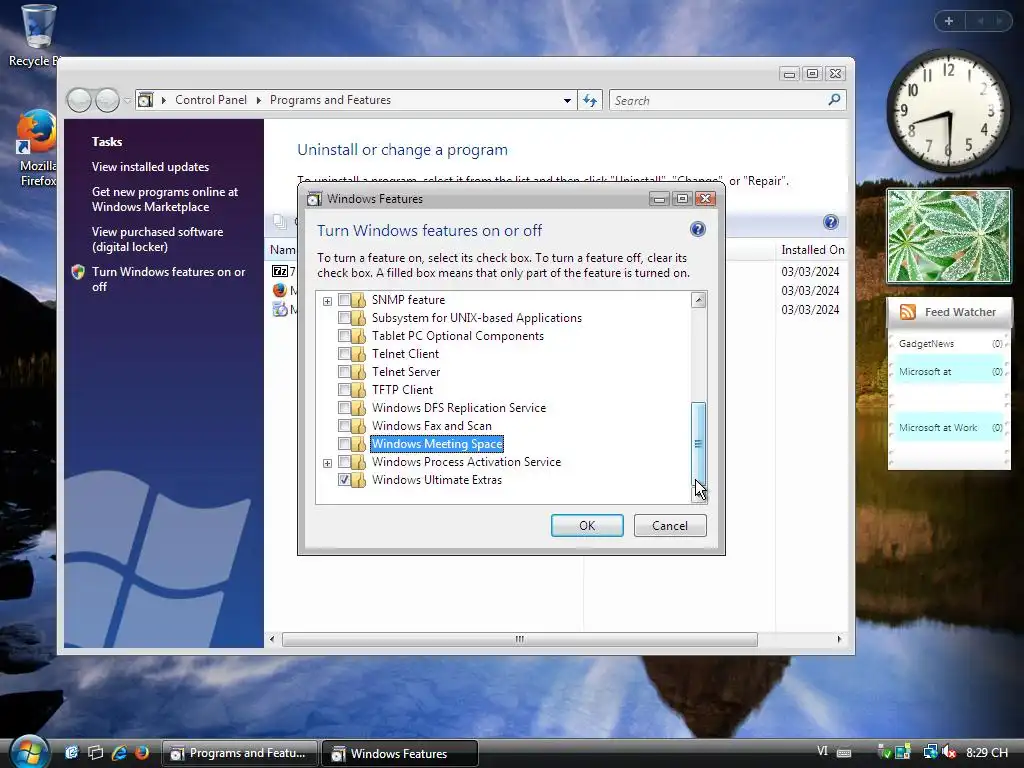The width and height of the screenshot is (1024, 768).
Task: Click the Telnet Client folder icon
Action: tap(358, 354)
